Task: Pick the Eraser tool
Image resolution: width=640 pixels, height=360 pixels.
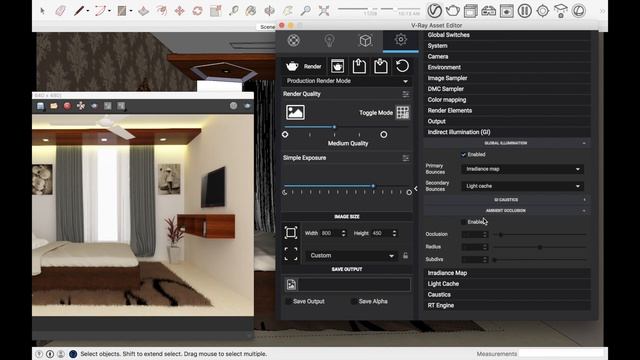Action: (60, 11)
